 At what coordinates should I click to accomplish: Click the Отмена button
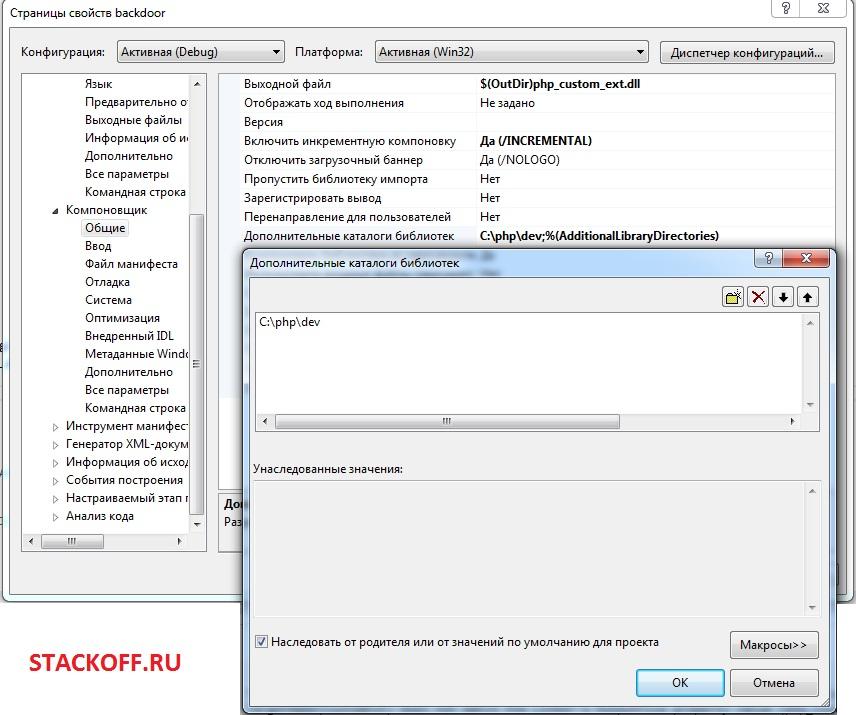coord(774,683)
